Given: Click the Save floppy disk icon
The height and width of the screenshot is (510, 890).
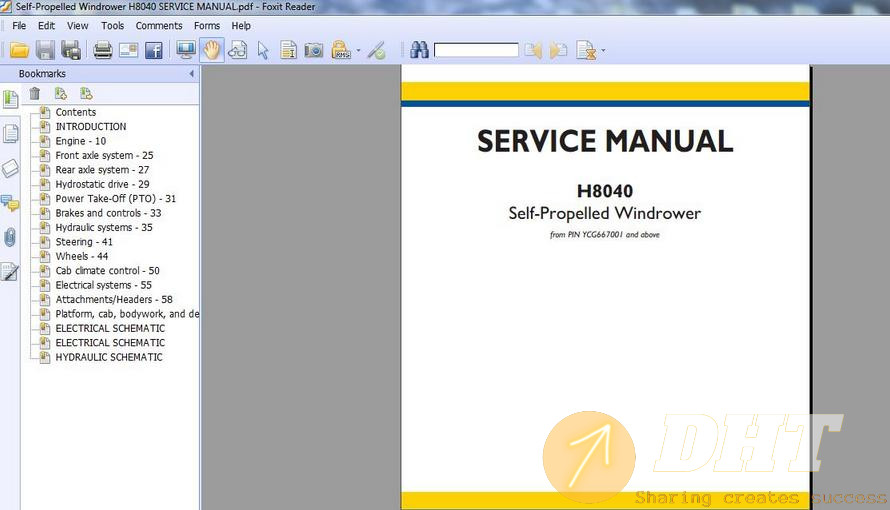Looking at the screenshot, I should tap(45, 50).
